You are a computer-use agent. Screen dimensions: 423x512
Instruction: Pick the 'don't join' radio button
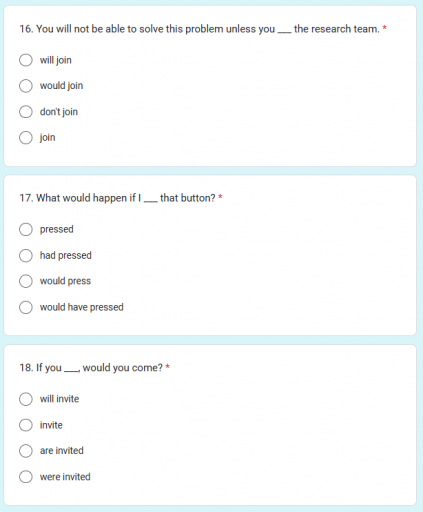pyautogui.click(x=26, y=112)
